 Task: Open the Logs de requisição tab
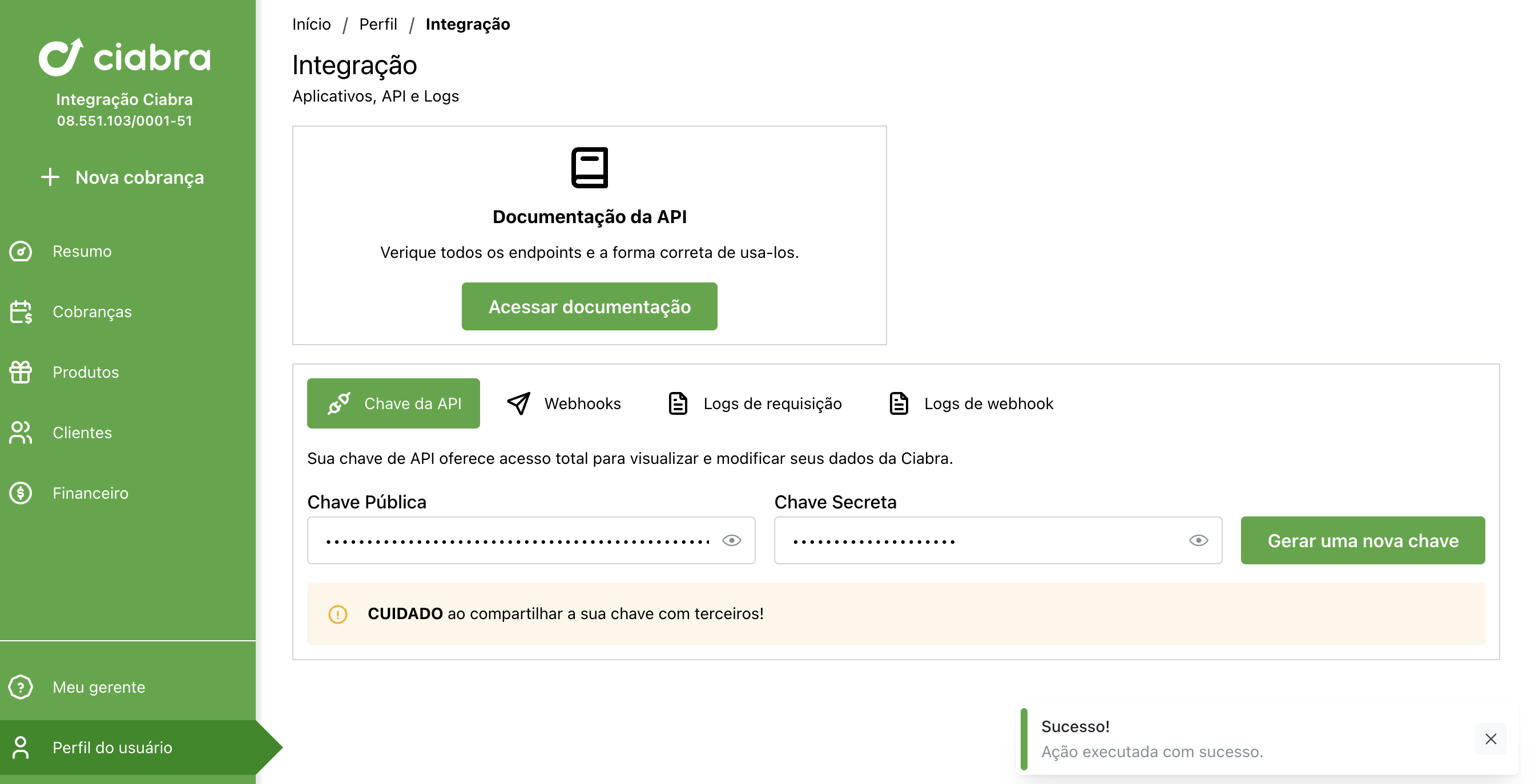tap(755, 403)
